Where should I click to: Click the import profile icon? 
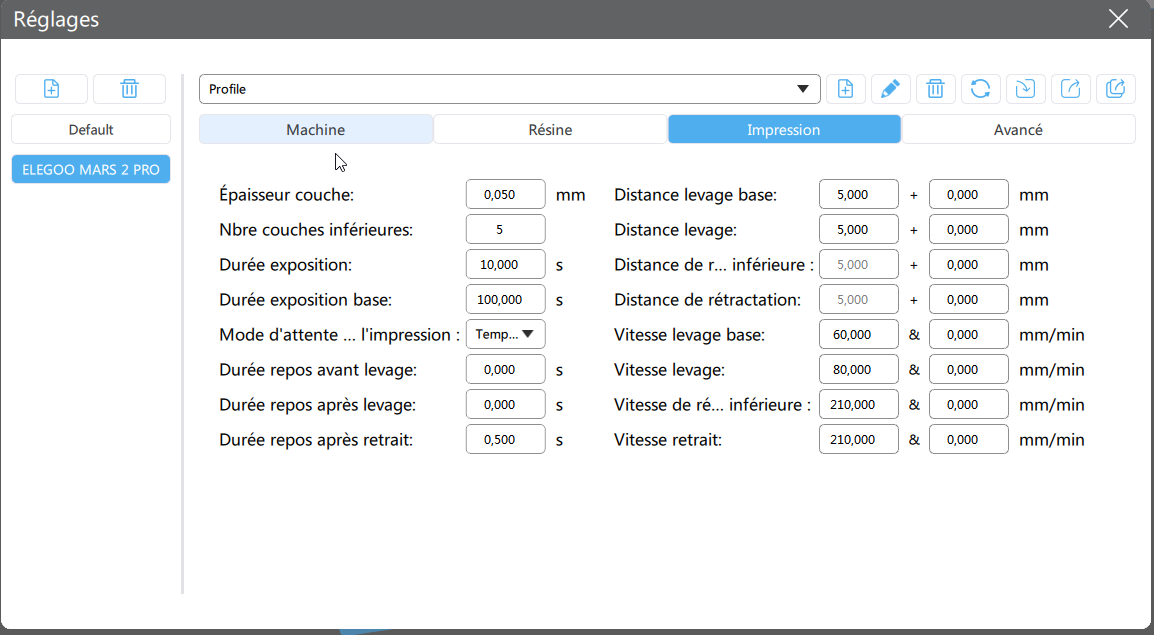click(1025, 89)
